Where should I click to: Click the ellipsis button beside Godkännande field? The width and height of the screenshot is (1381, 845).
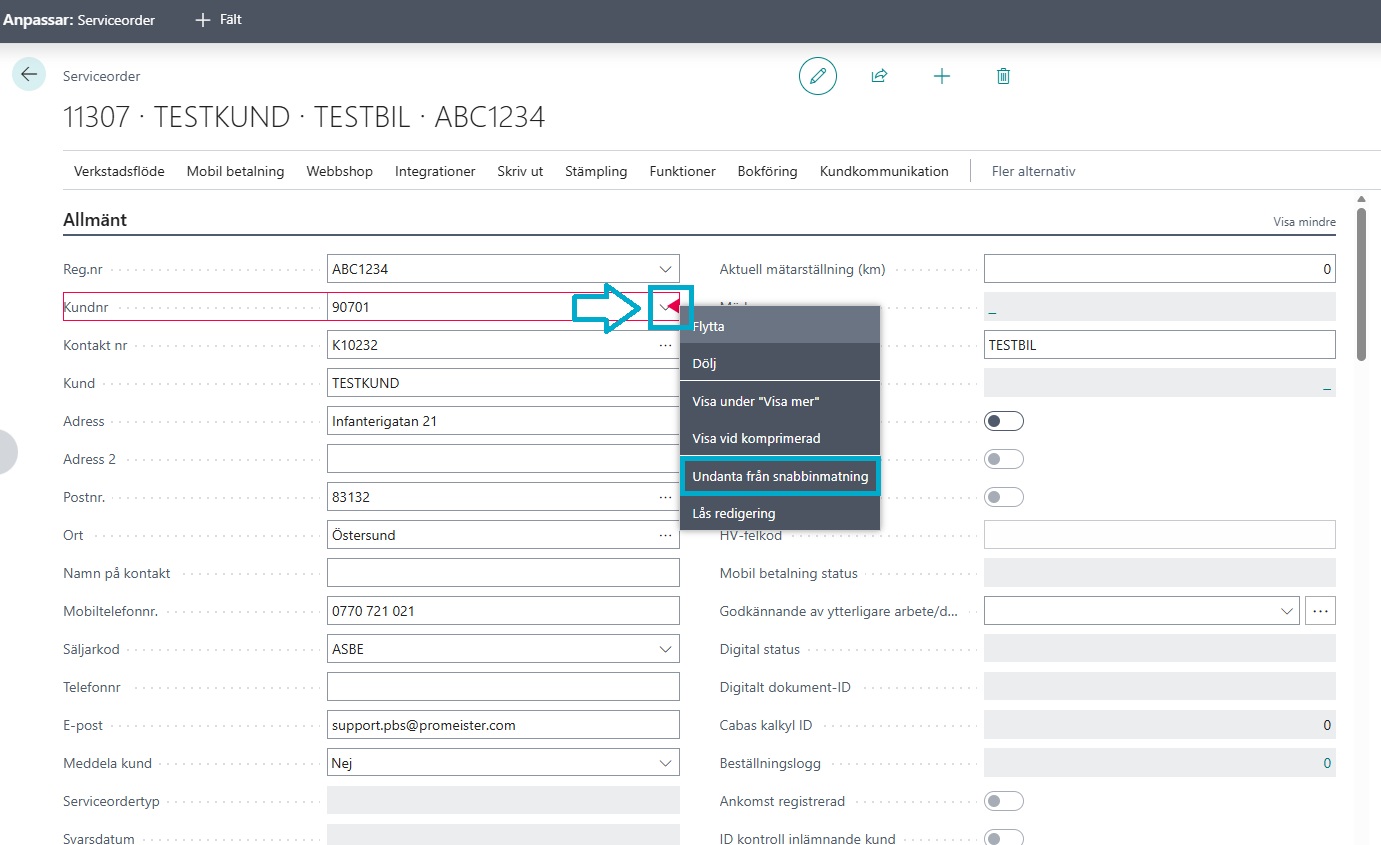(x=1320, y=611)
